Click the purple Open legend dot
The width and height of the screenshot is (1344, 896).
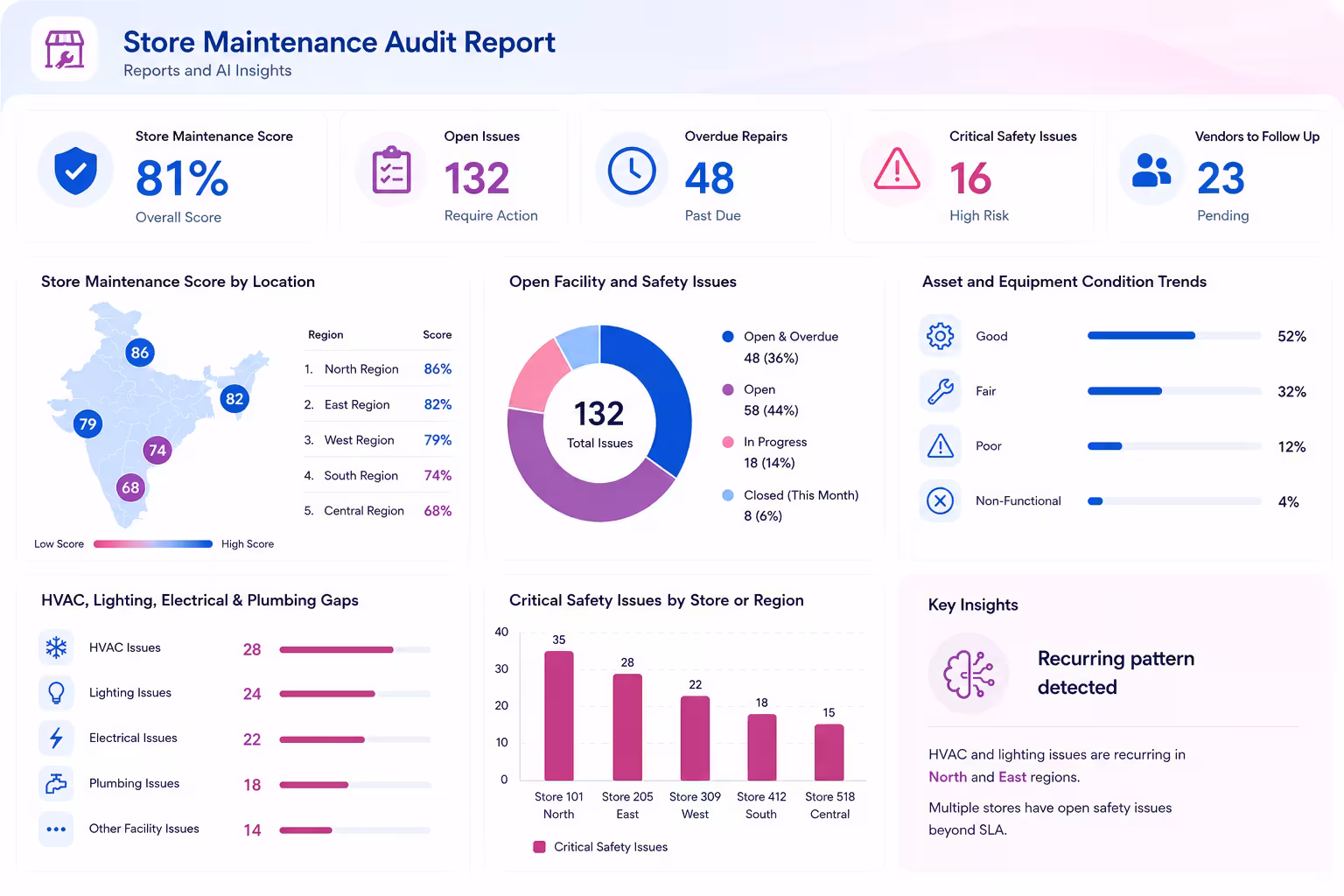click(728, 389)
